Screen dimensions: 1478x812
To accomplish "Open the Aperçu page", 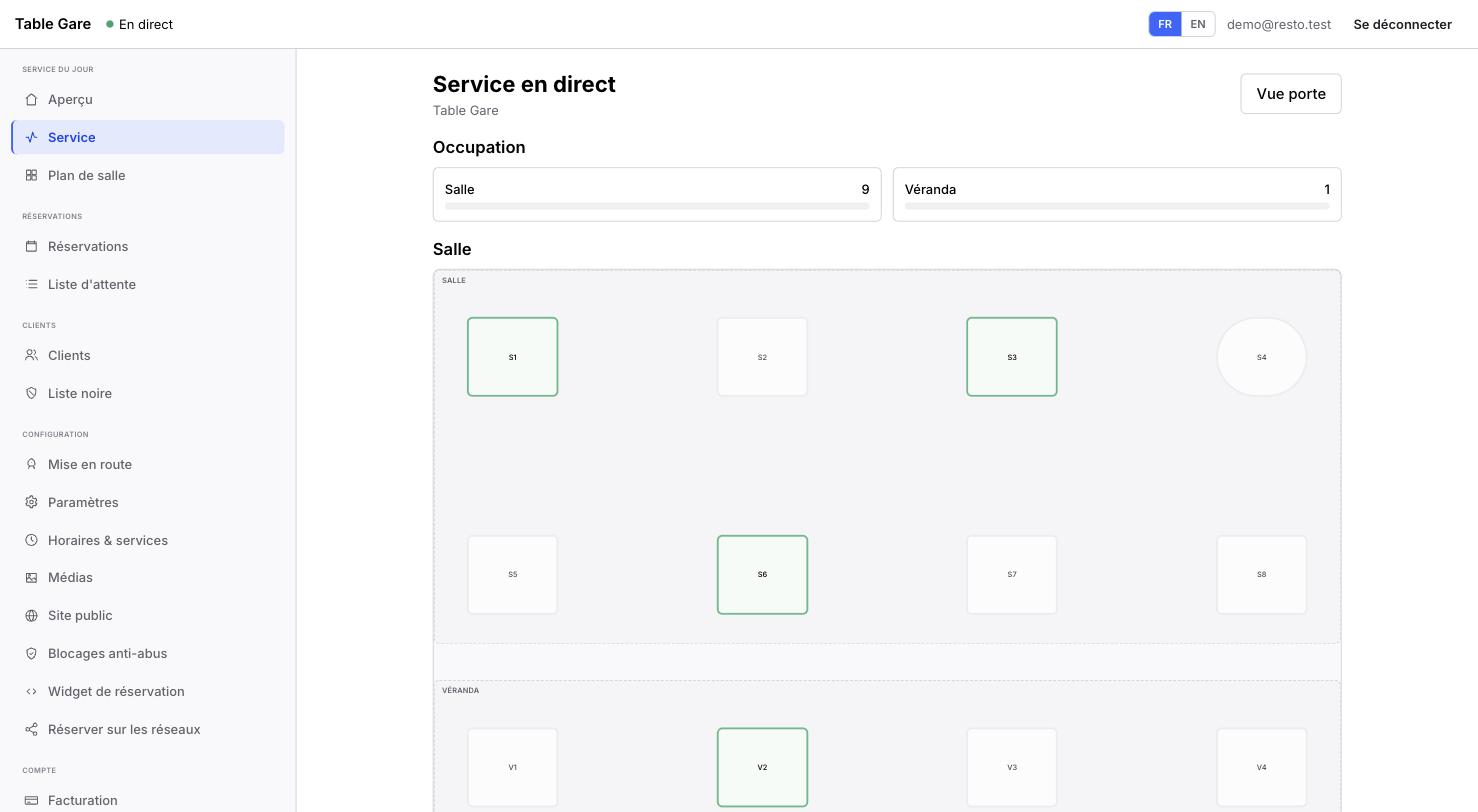I will (148, 99).
